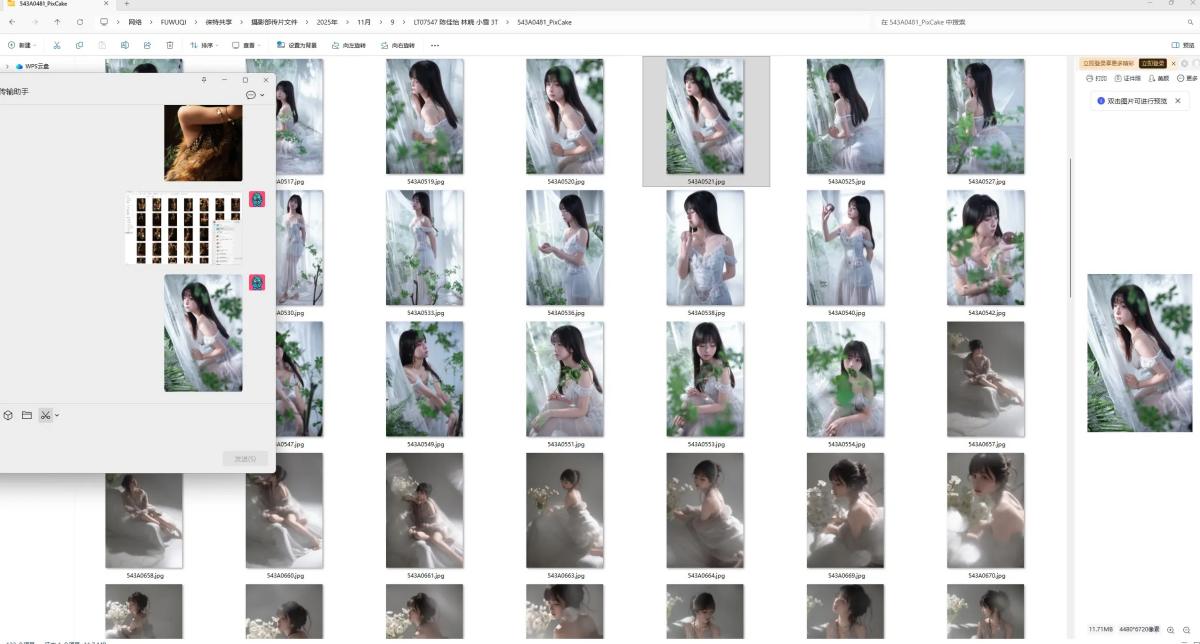The height and width of the screenshot is (644, 1200).
Task: Select the 543A0538.jpg thumbnail
Action: [705, 248]
